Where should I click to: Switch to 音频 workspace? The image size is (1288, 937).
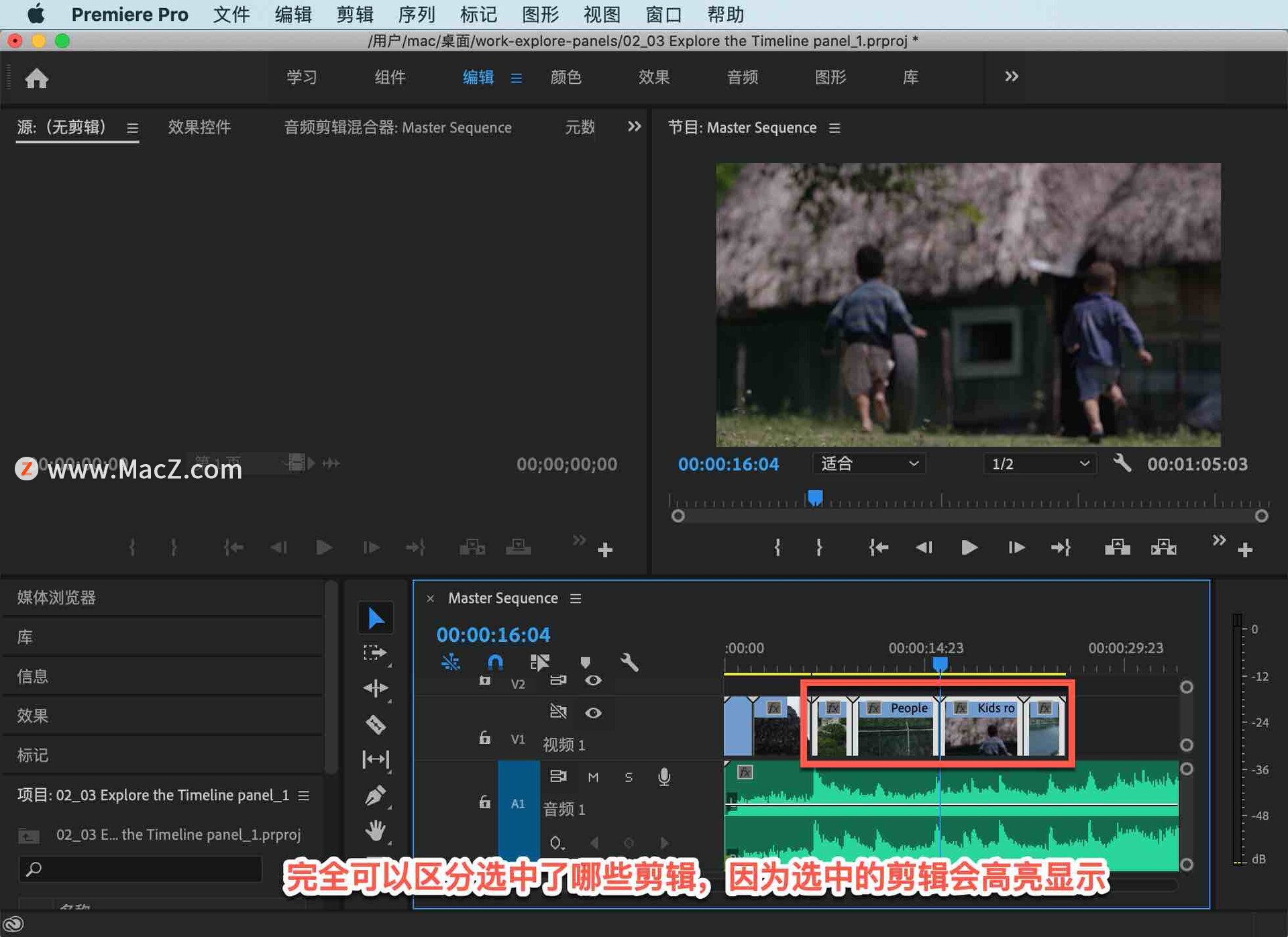743,77
